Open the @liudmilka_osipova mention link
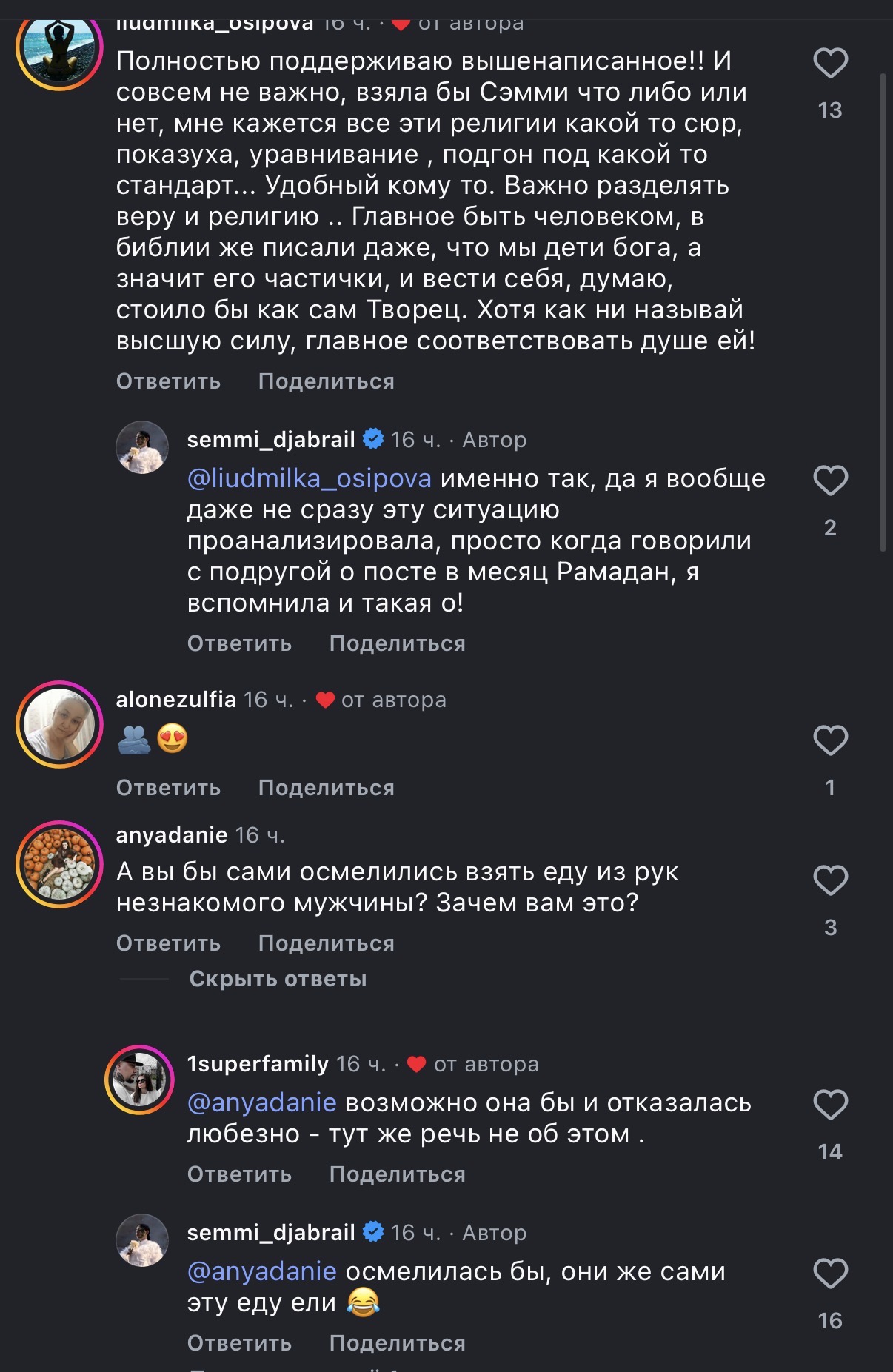Image resolution: width=893 pixels, height=1372 pixels. click(309, 479)
